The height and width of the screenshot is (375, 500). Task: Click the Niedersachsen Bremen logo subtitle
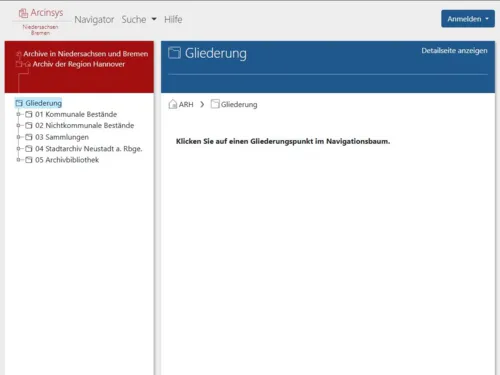(x=40, y=30)
